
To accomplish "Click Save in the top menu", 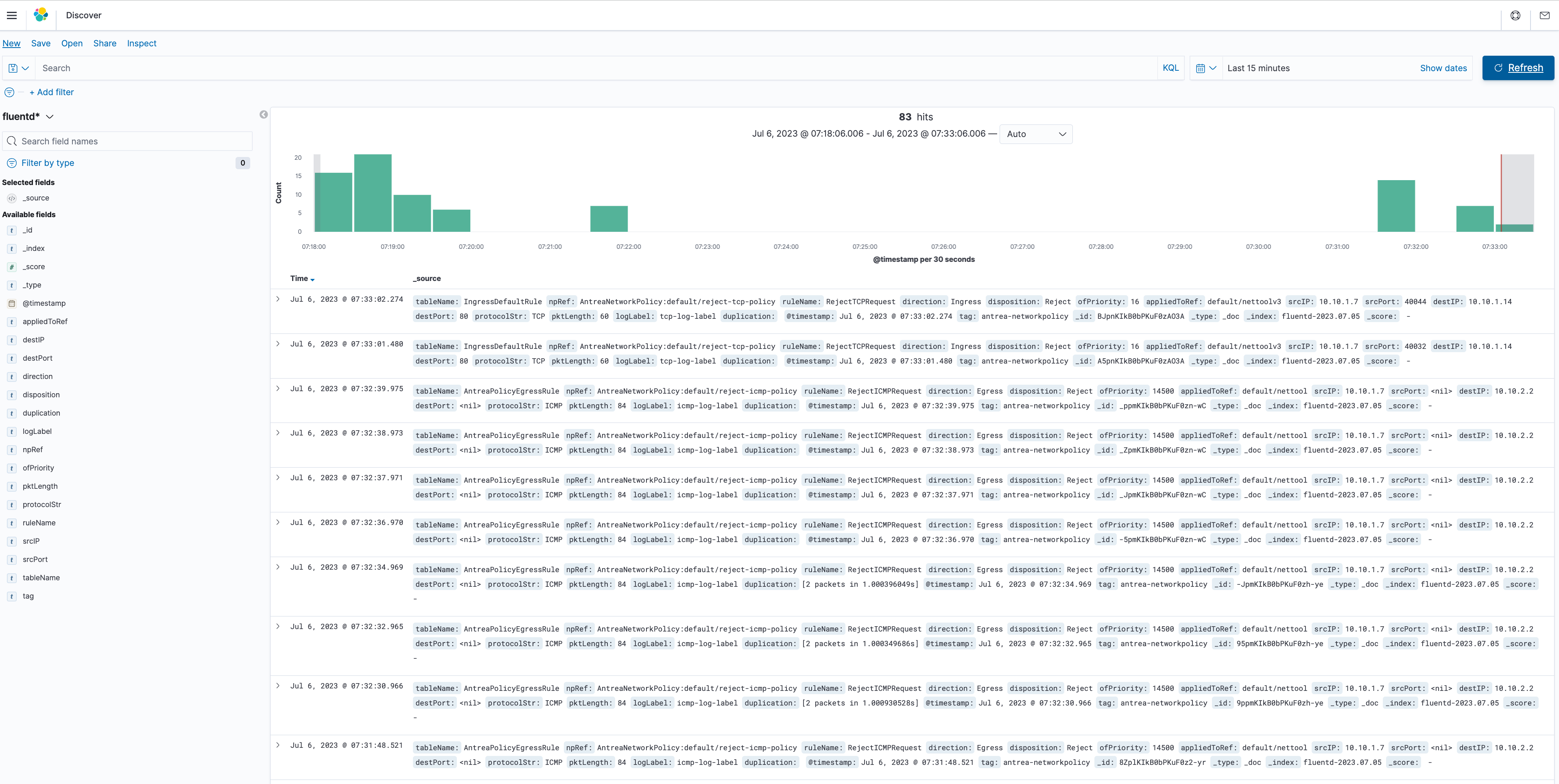I will click(x=41, y=44).
